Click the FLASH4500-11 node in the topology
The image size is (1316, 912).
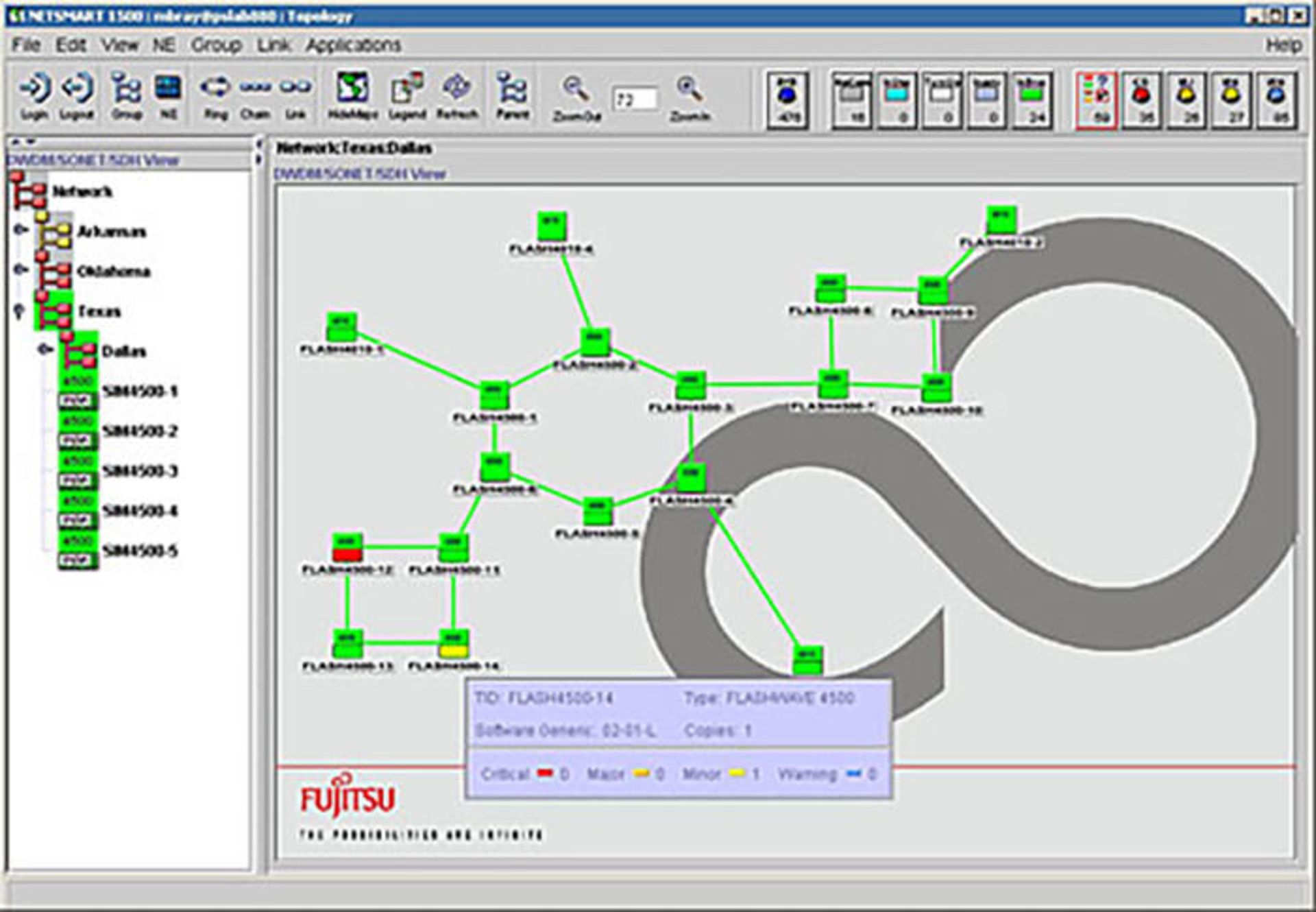point(453,548)
